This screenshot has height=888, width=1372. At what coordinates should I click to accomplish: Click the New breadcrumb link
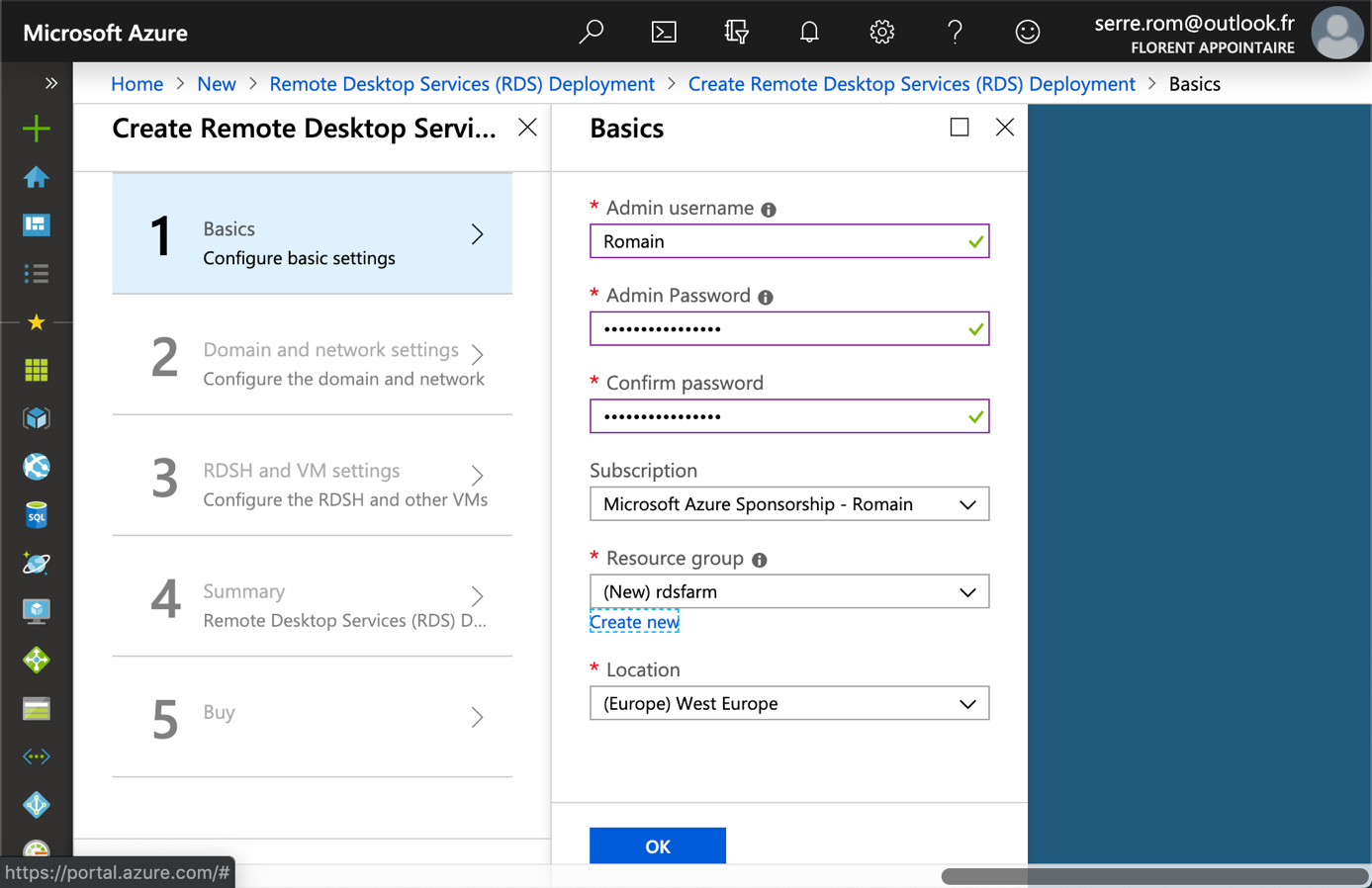tap(217, 84)
